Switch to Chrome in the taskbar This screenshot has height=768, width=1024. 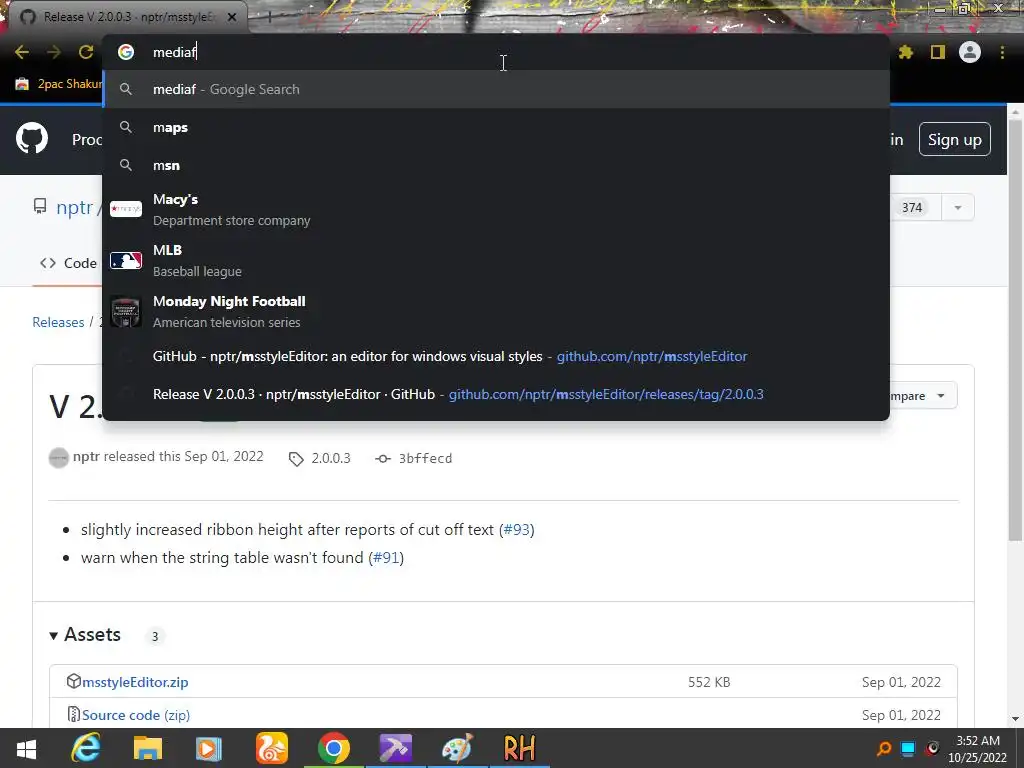point(334,748)
